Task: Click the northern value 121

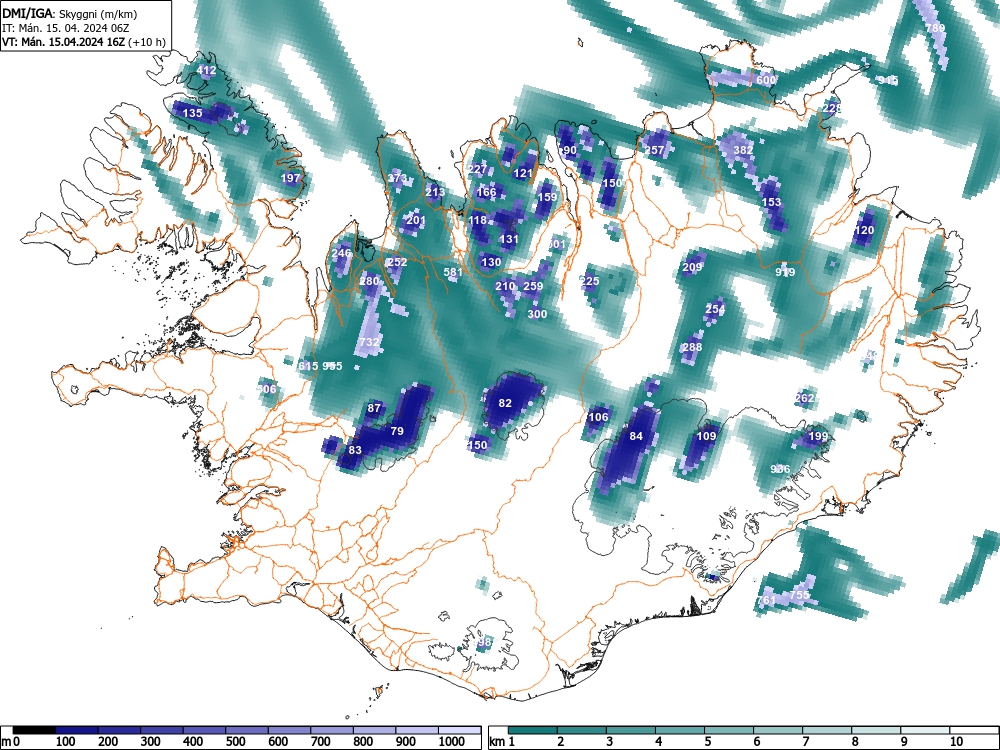Action: 523,173
